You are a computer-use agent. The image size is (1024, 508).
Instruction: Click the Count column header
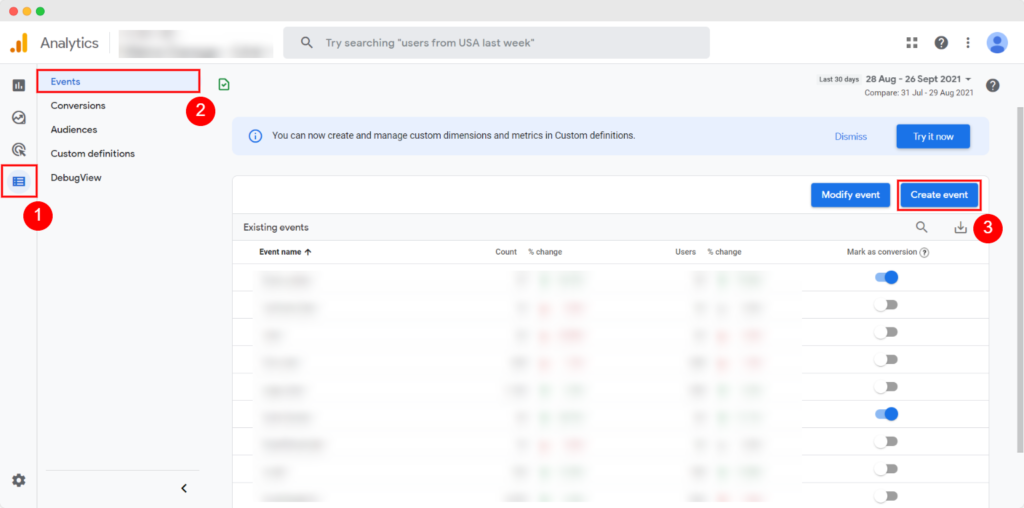coord(505,252)
